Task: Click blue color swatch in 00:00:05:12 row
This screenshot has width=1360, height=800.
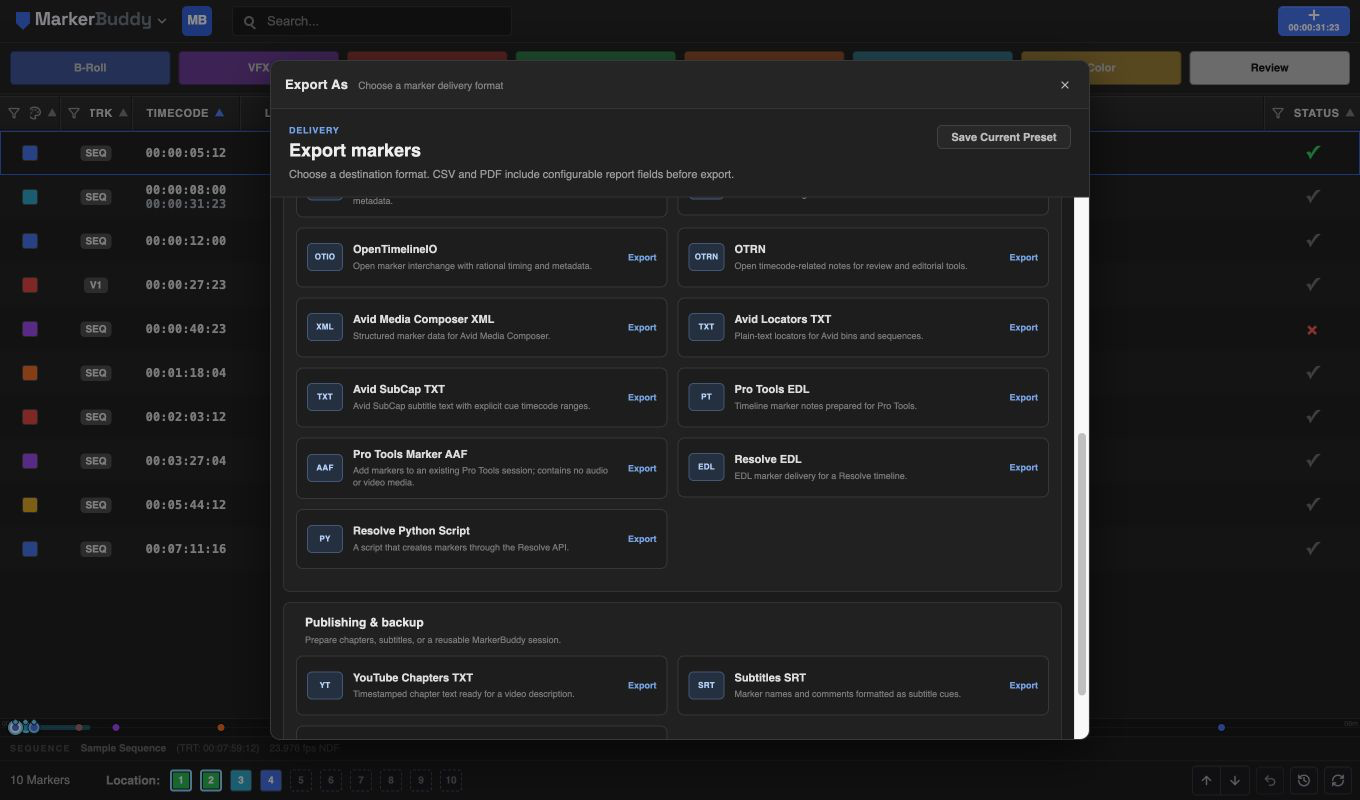Action: coord(30,153)
